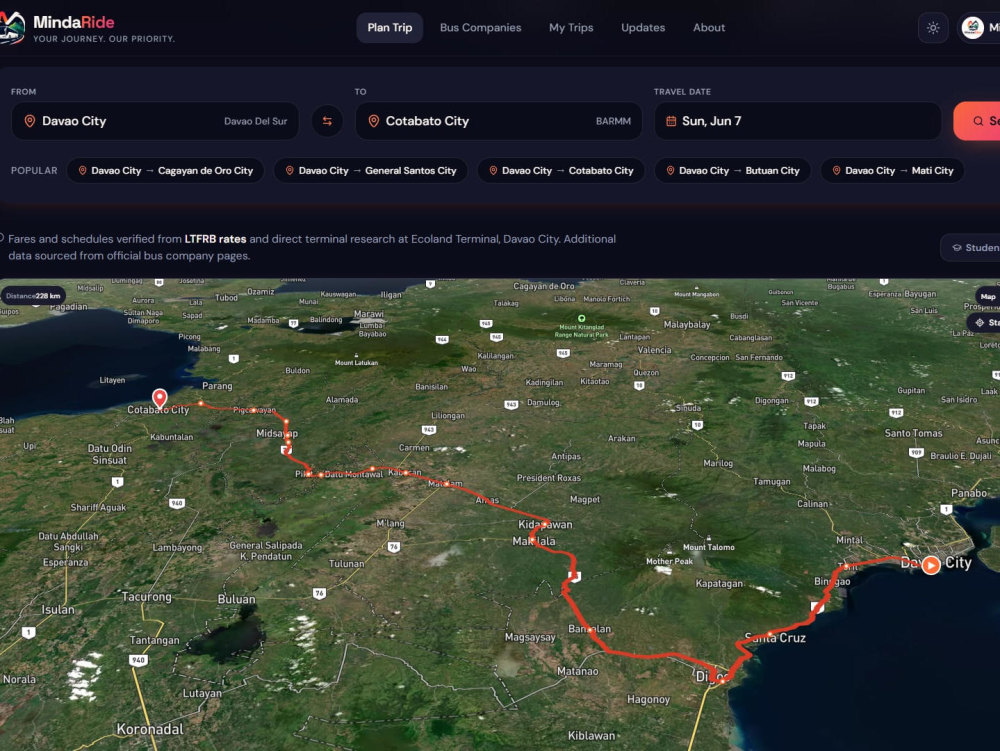Click the calendar icon in Travel Date
This screenshot has height=751, width=1000.
[x=671, y=121]
